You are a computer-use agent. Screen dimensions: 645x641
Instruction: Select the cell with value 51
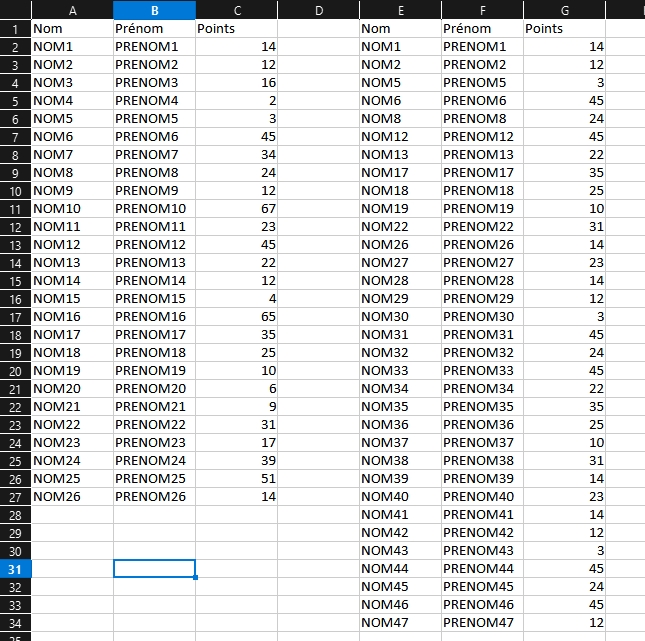point(236,479)
